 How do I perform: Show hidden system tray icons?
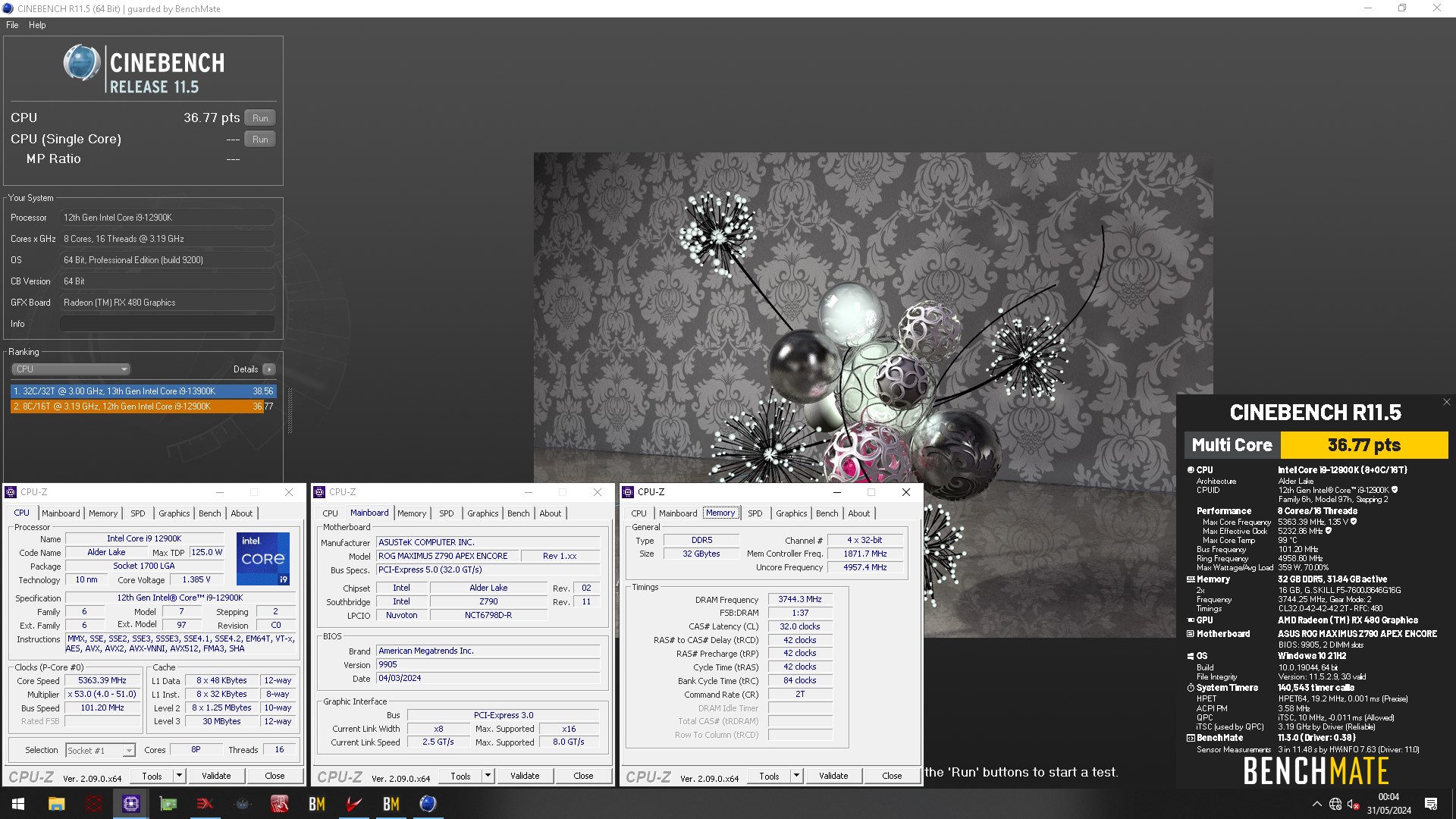1316,804
